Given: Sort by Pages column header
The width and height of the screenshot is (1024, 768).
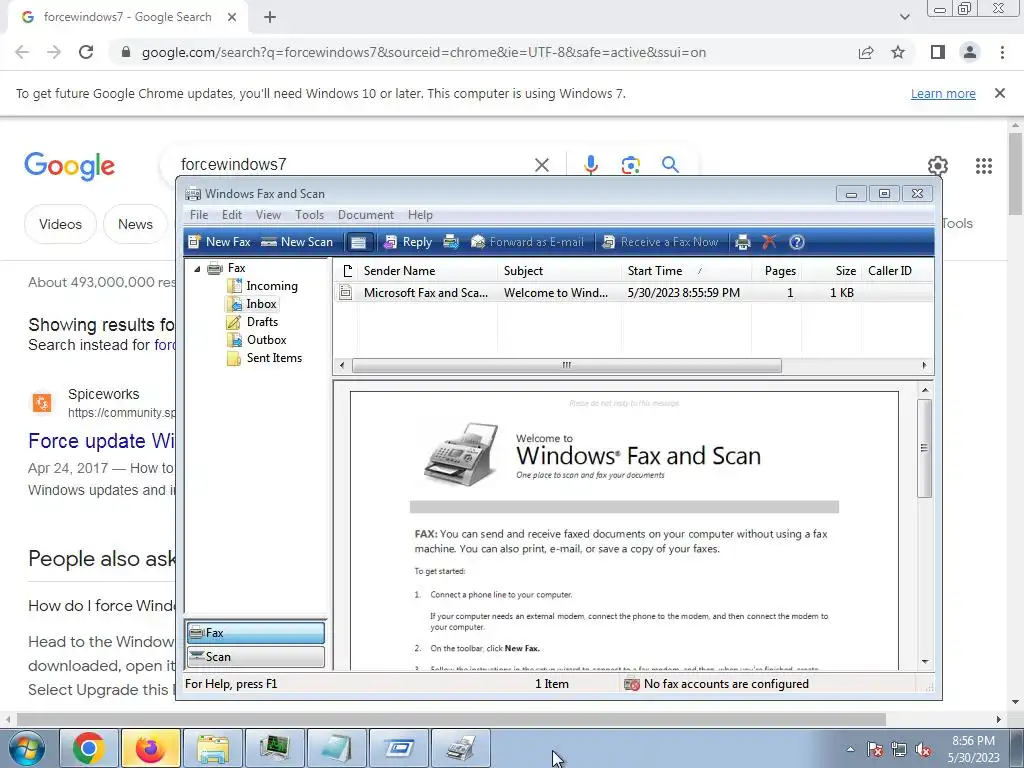Looking at the screenshot, I should pyautogui.click(x=776, y=270).
